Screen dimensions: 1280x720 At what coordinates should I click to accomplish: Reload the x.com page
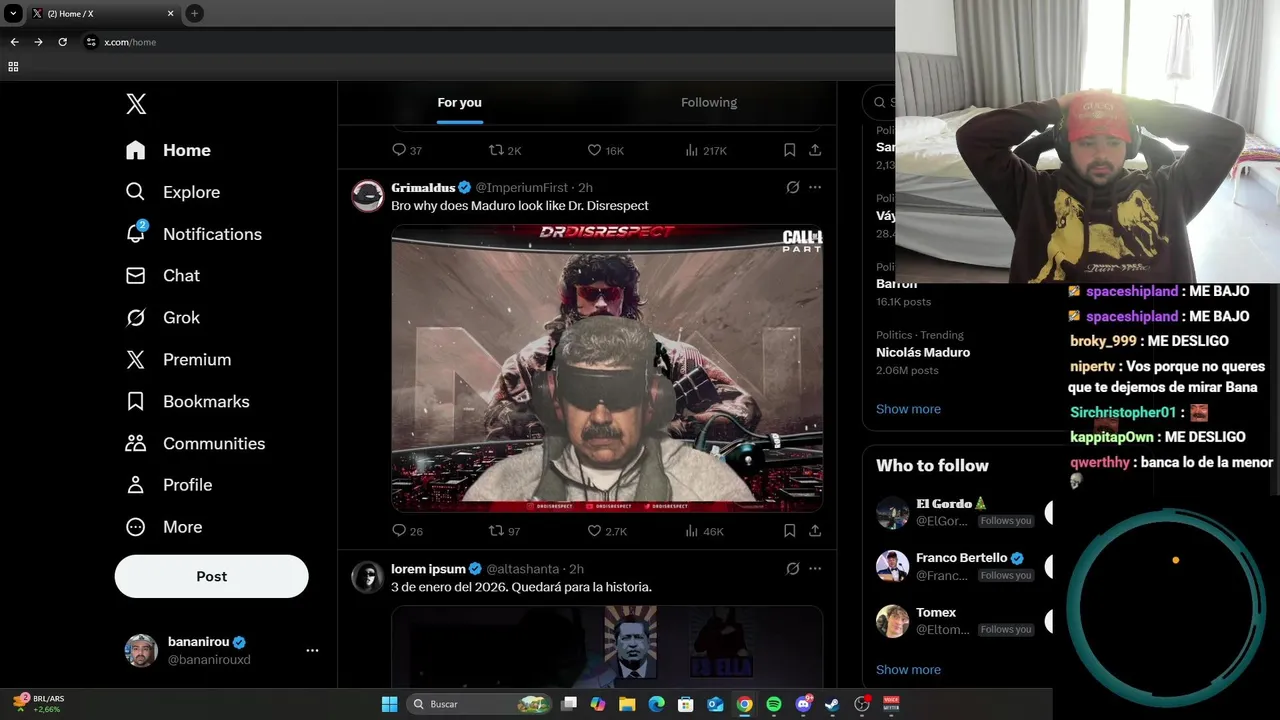(62, 42)
